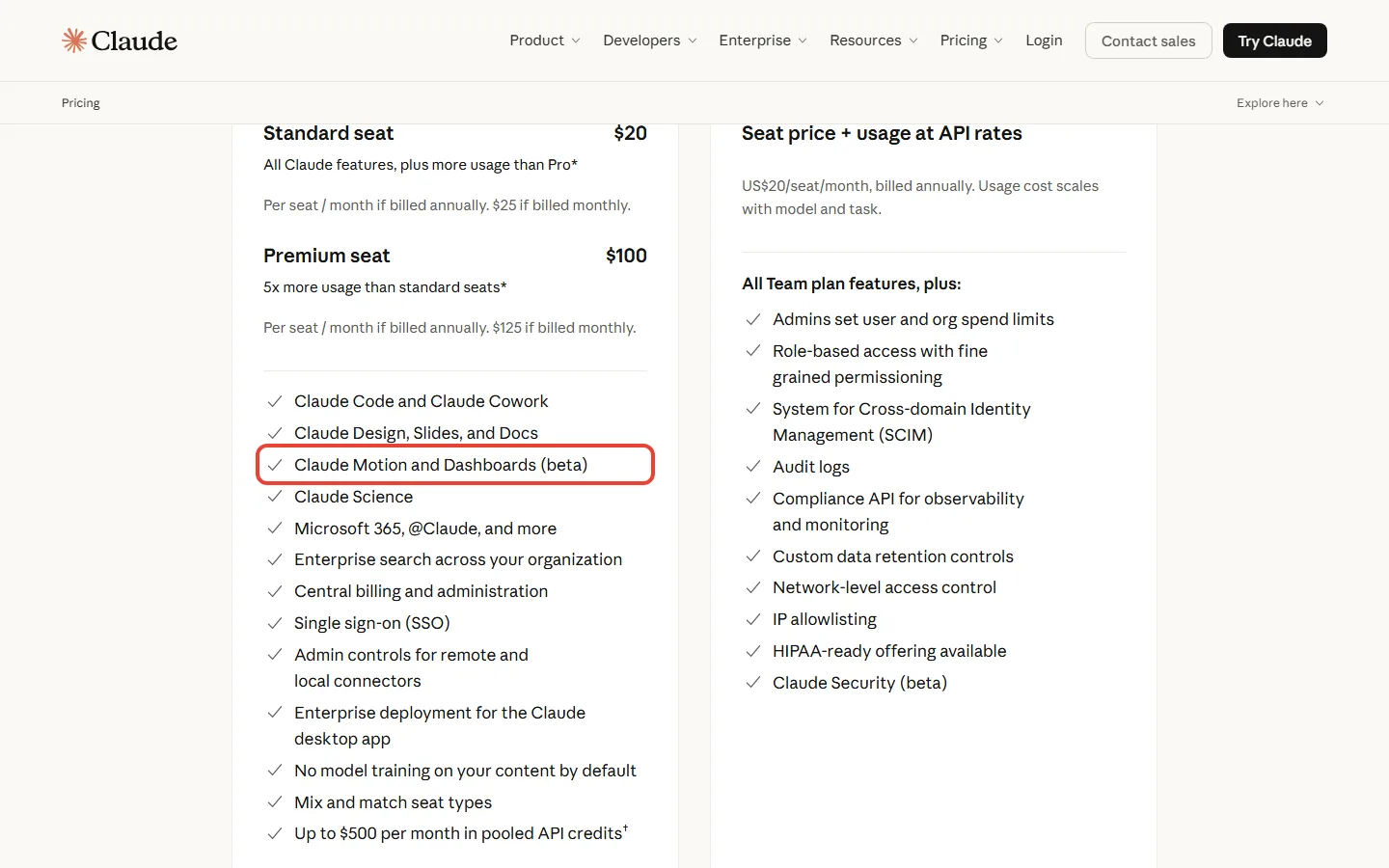Screen dimensions: 1389x868
Task: Click checkmark next to Admins set spend limits
Action: click(753, 319)
